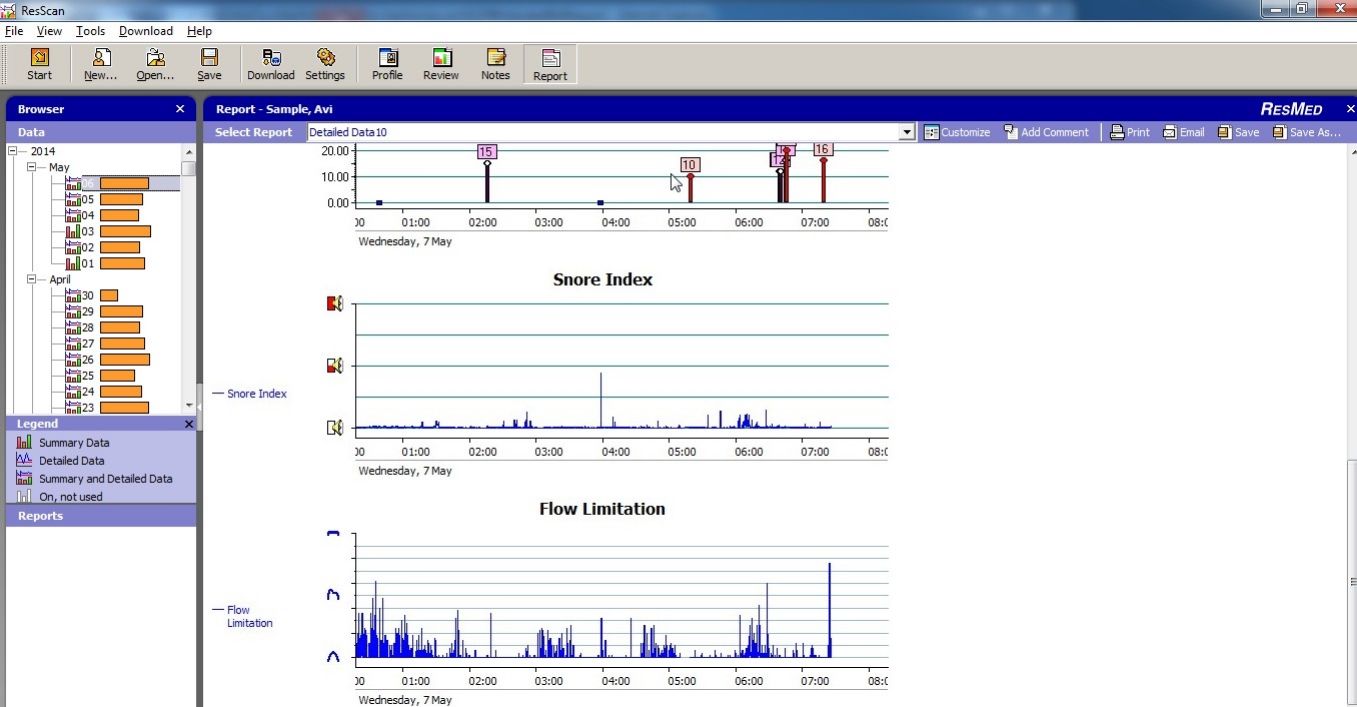The height and width of the screenshot is (707, 1357).
Task: Close the Legend panel
Action: click(189, 424)
